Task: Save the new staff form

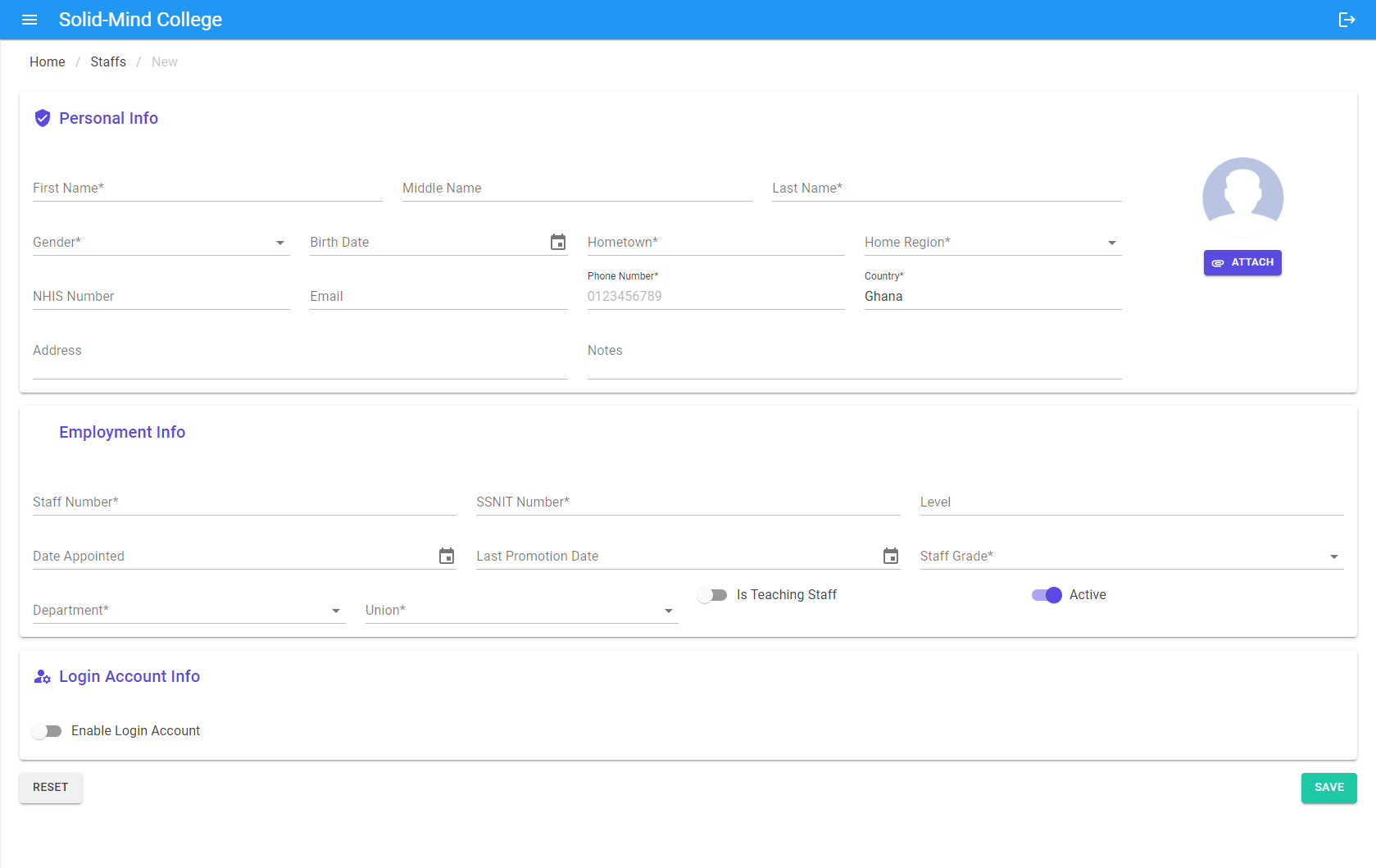Action: coord(1329,788)
